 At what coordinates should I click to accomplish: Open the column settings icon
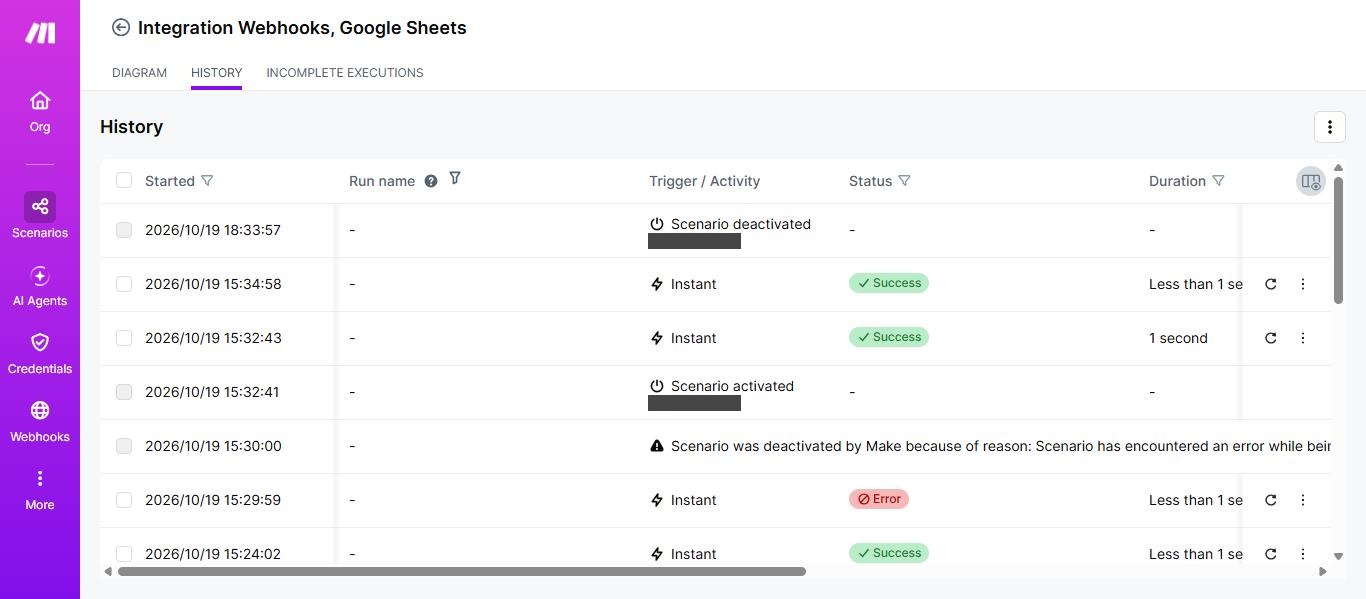click(x=1310, y=181)
